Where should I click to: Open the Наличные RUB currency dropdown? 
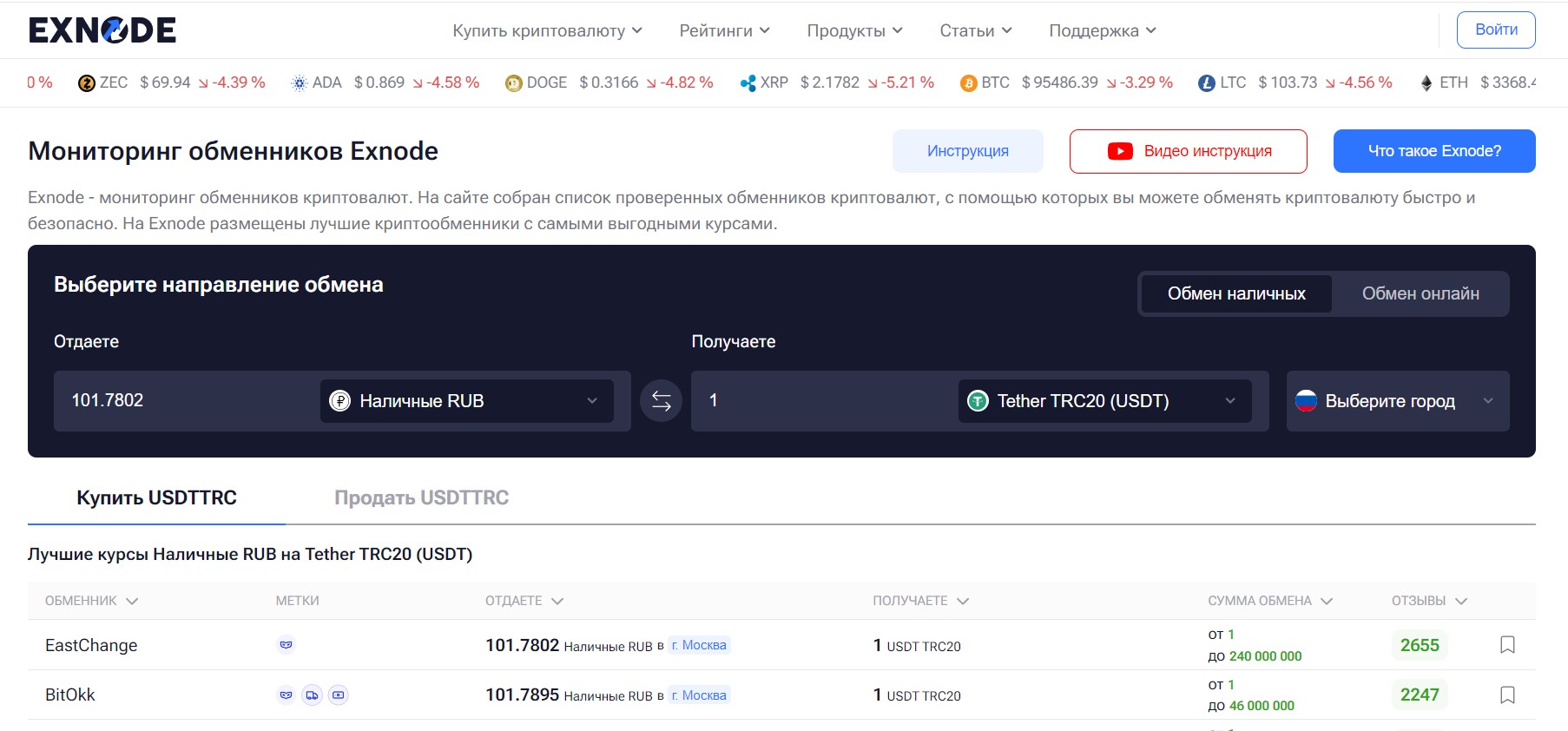click(467, 401)
